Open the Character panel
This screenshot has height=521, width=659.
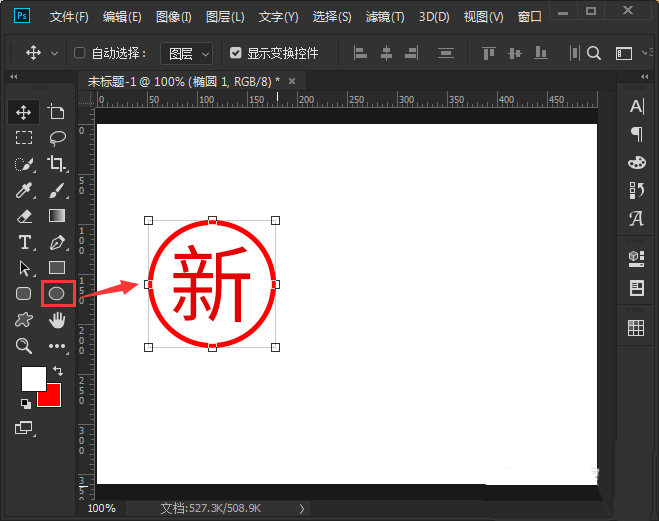[x=637, y=107]
